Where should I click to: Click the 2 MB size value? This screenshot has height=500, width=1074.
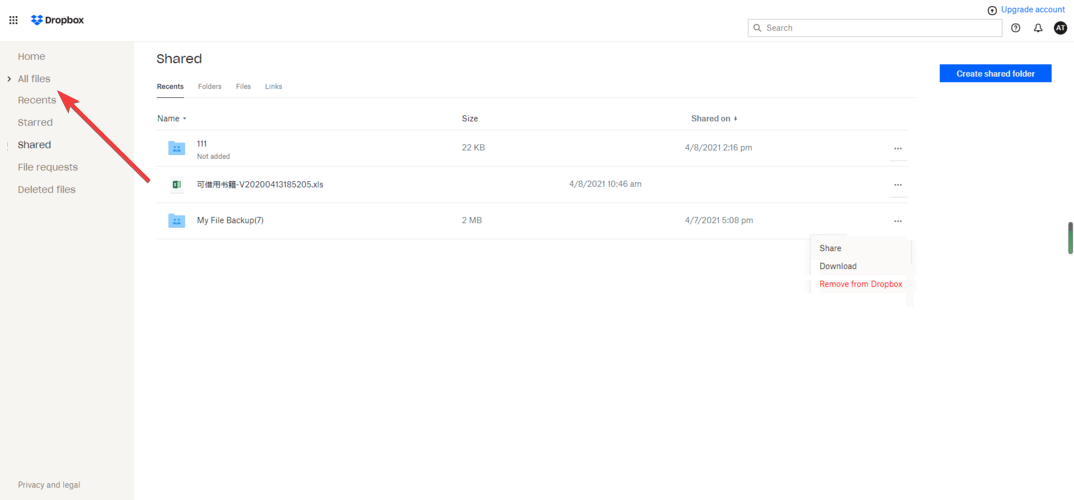point(472,221)
